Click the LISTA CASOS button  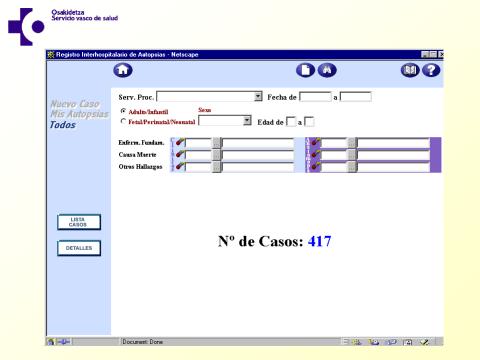[x=79, y=222]
